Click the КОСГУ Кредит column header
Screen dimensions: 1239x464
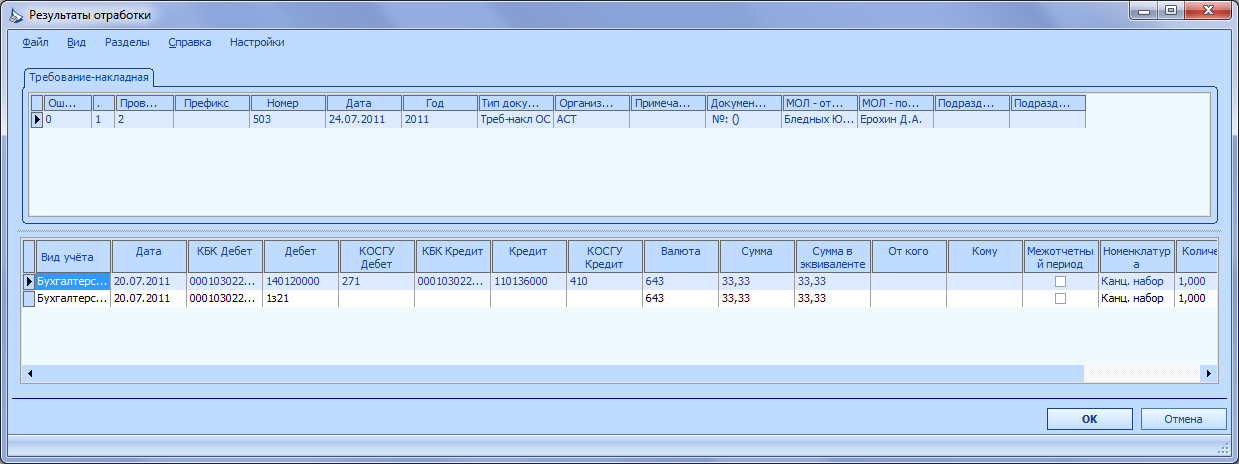605,257
